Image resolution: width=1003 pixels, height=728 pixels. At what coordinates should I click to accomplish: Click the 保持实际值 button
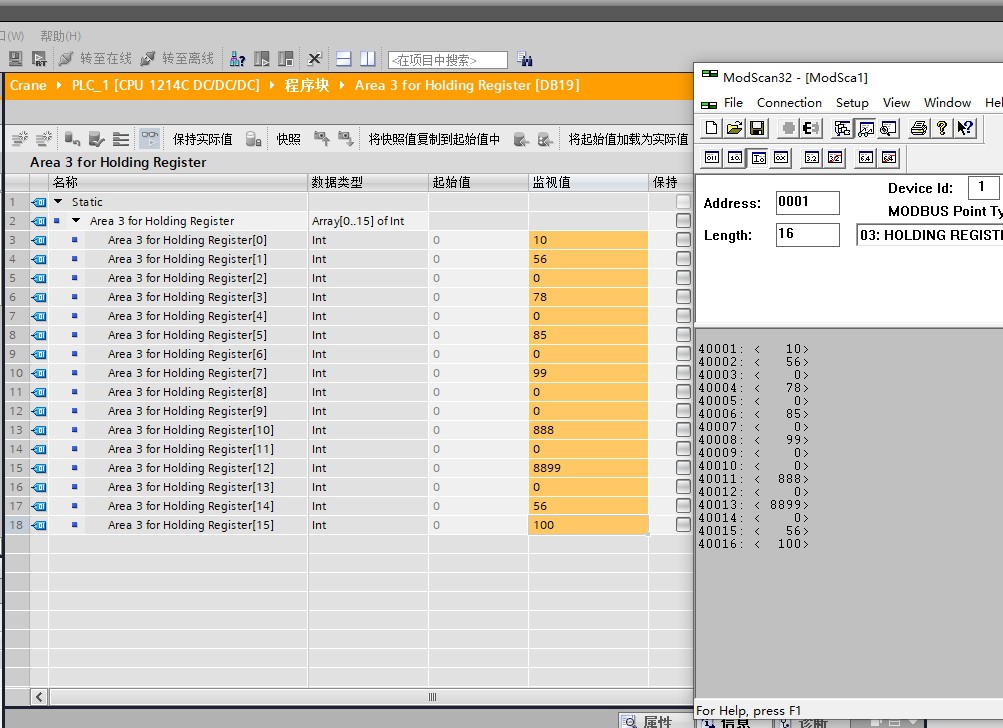(x=202, y=139)
